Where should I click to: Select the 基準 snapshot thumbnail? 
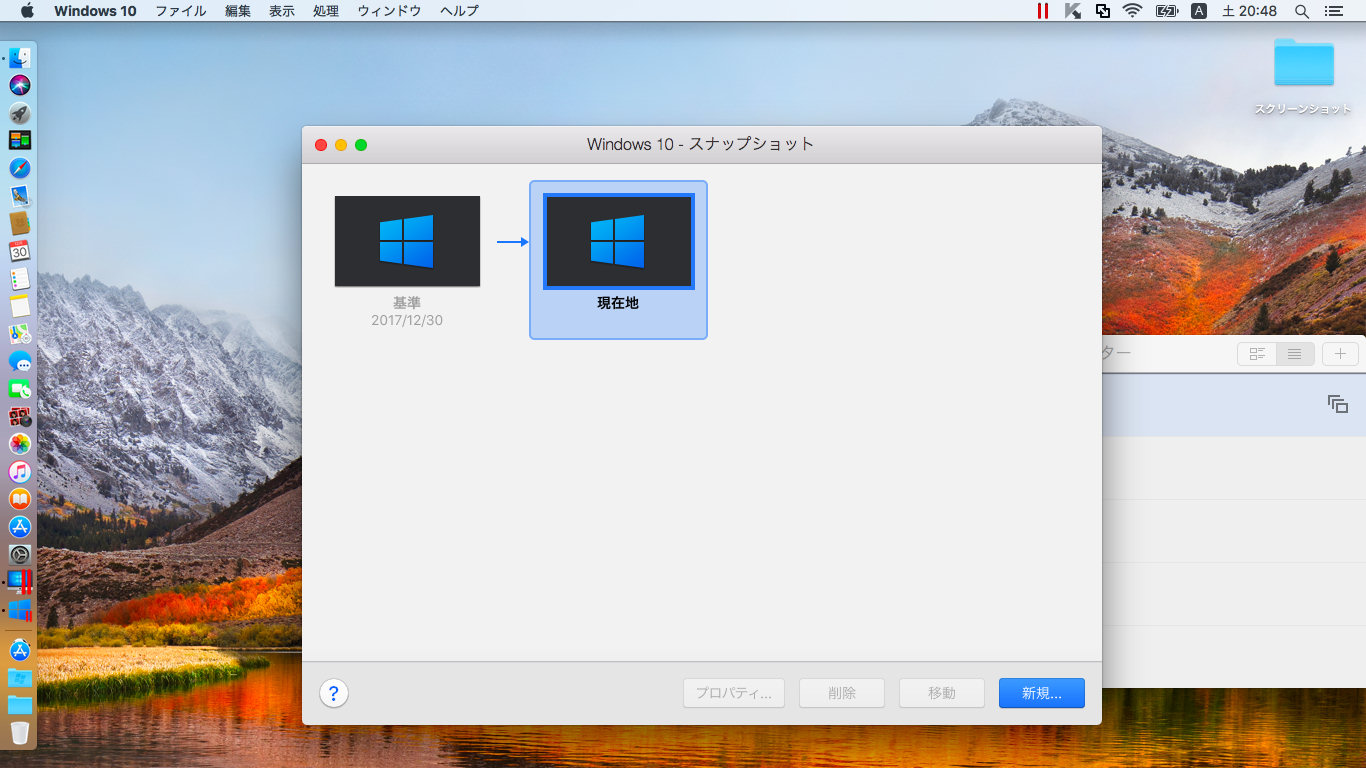click(407, 241)
